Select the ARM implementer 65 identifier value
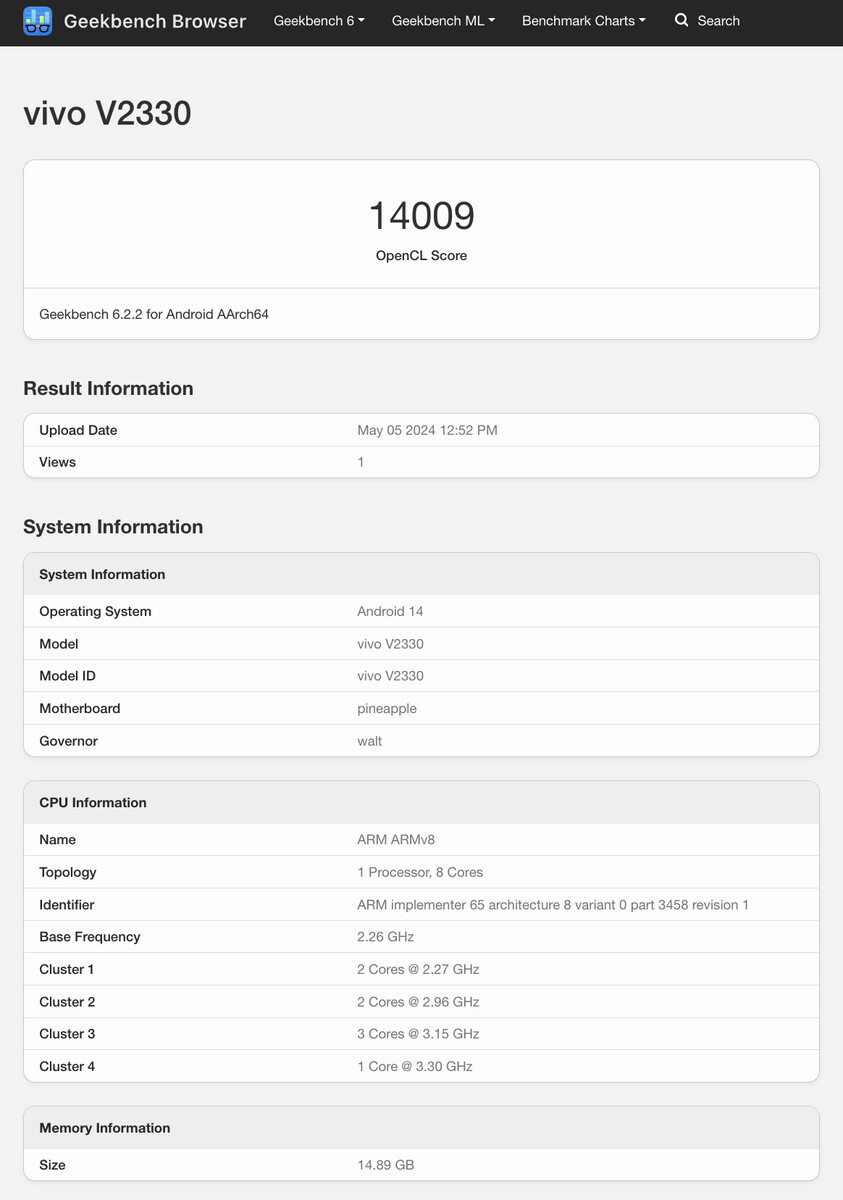This screenshot has height=1200, width=843. tap(553, 905)
